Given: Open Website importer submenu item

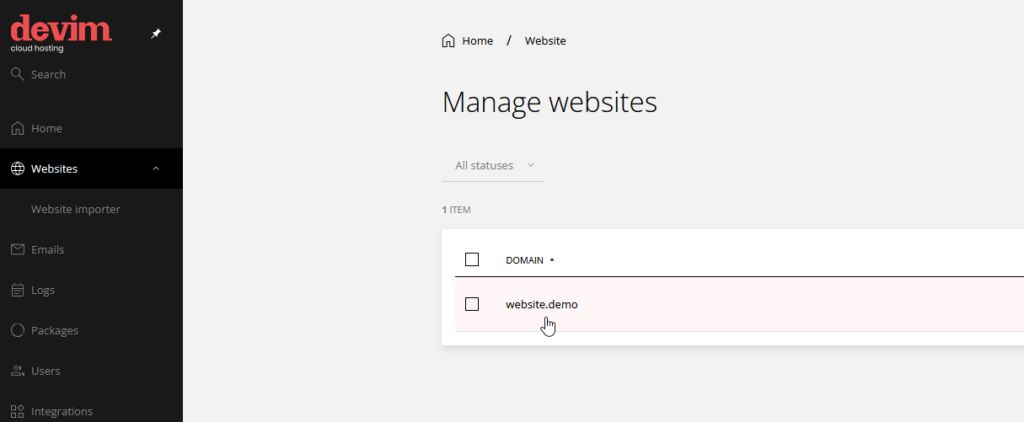Looking at the screenshot, I should (76, 209).
